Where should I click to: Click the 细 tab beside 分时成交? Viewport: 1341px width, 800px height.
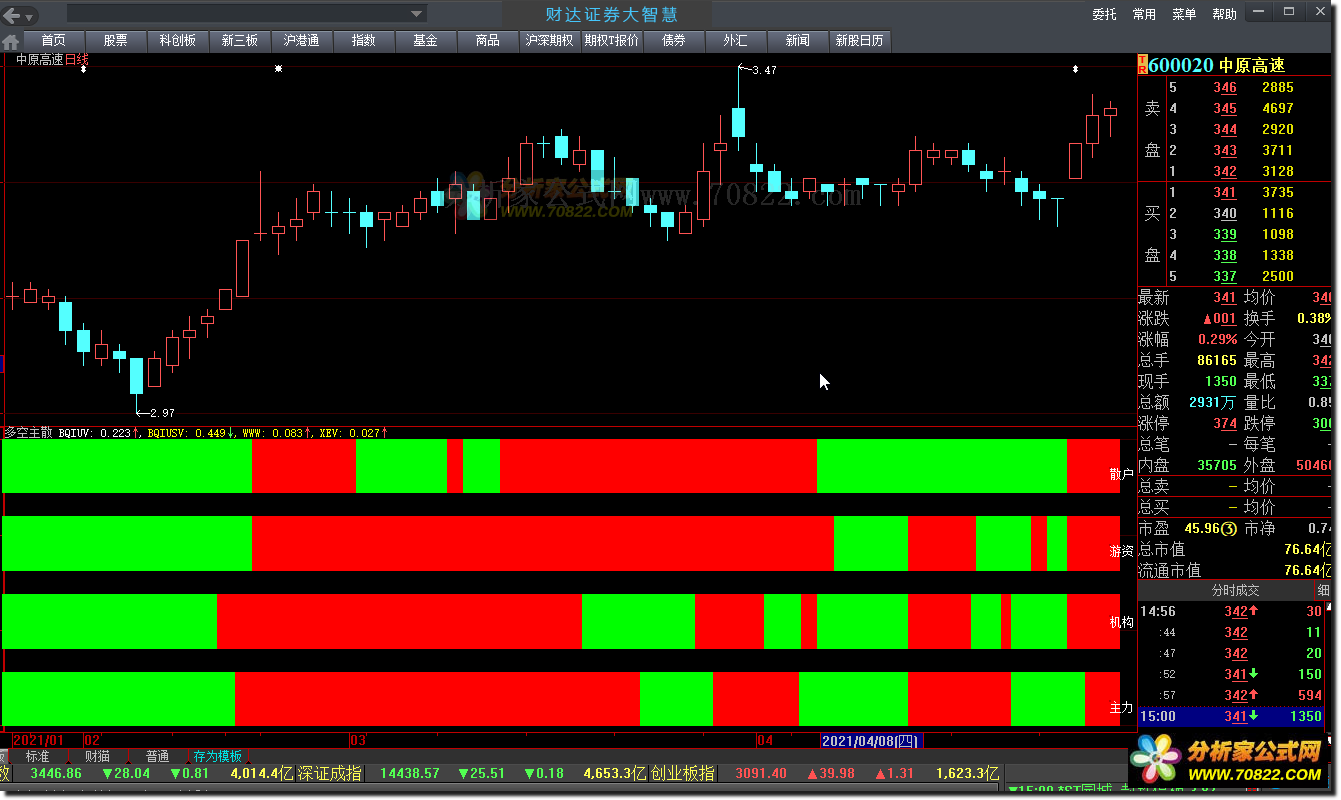point(1324,591)
